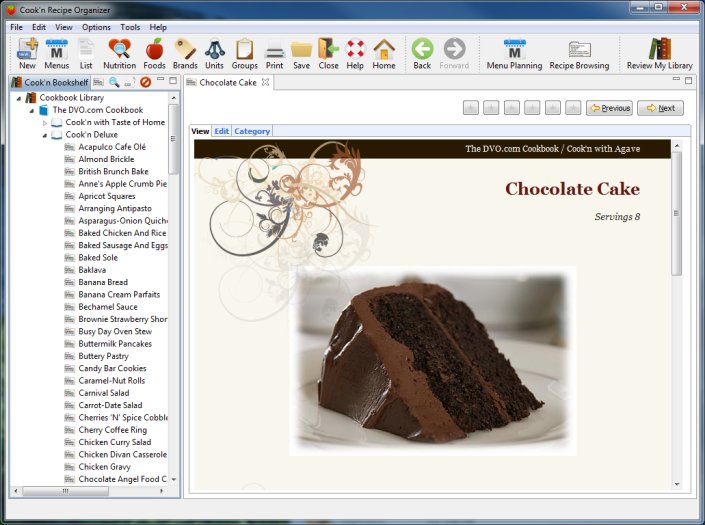Collapse The DVO.com Cookbook tree node

pyautogui.click(x=31, y=110)
